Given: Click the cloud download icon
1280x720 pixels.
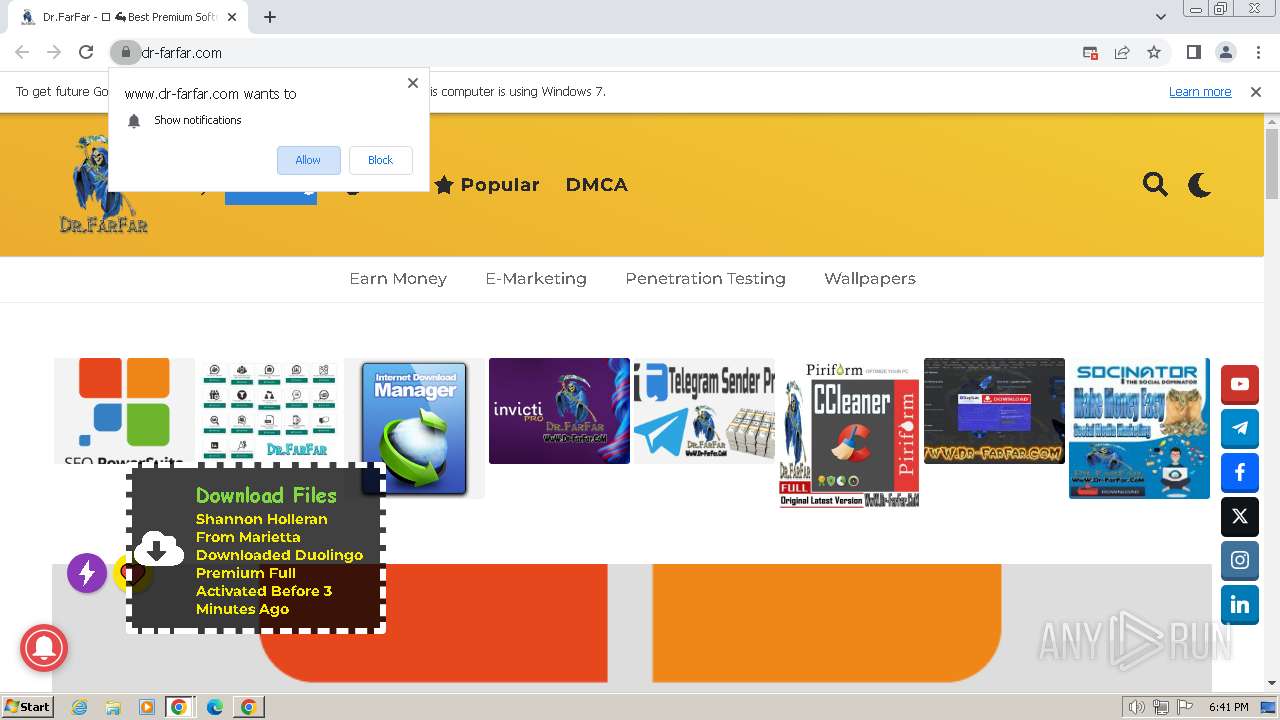Looking at the screenshot, I should (x=158, y=548).
